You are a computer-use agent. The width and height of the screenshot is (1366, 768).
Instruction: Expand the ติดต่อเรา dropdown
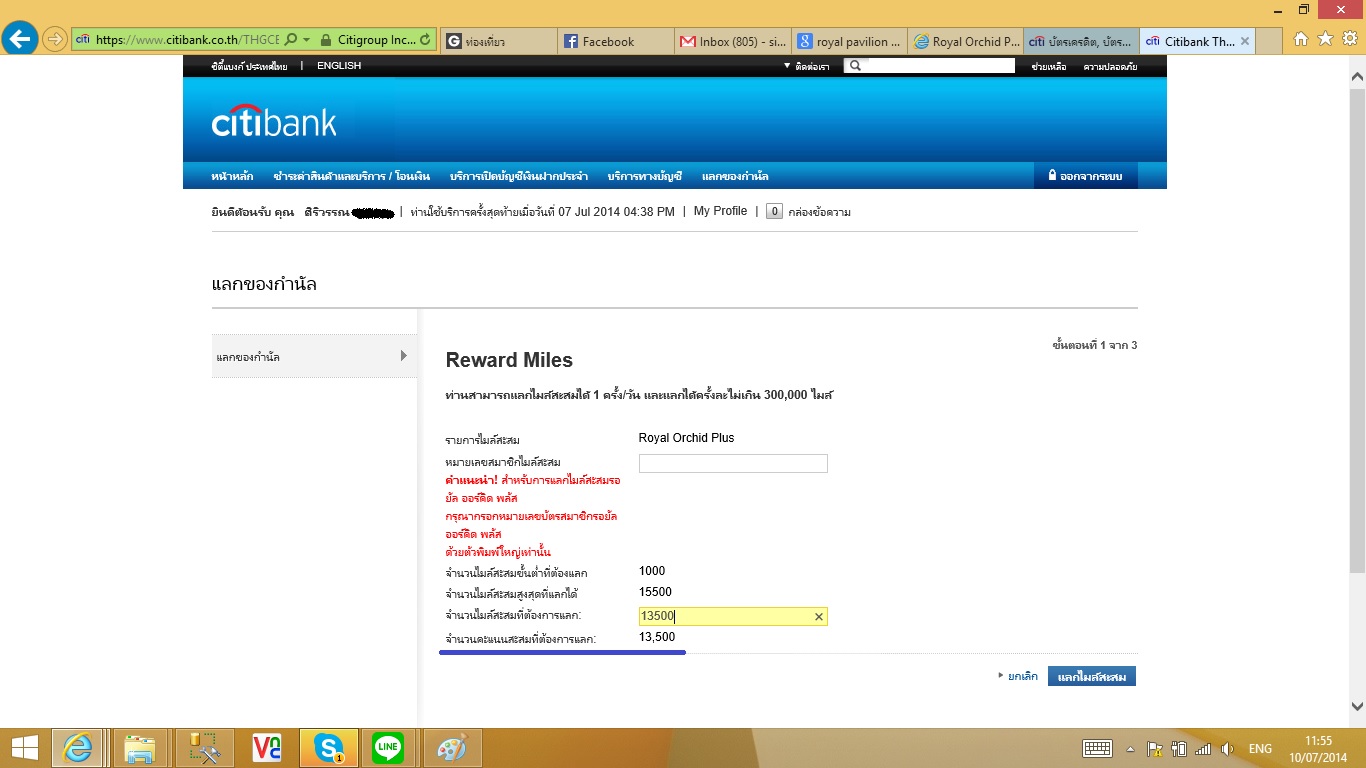coord(806,66)
